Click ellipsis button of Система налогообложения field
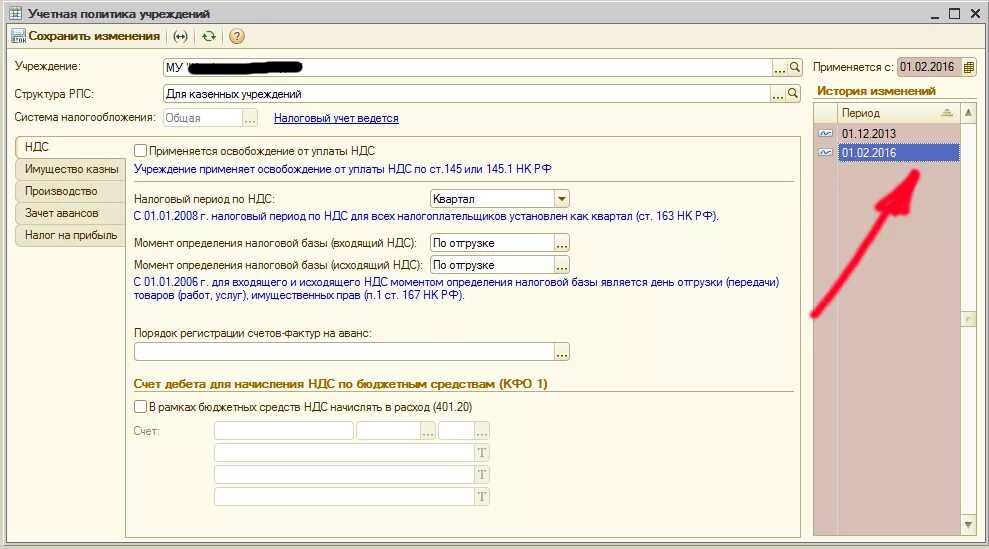The height and width of the screenshot is (549, 989). [x=250, y=118]
